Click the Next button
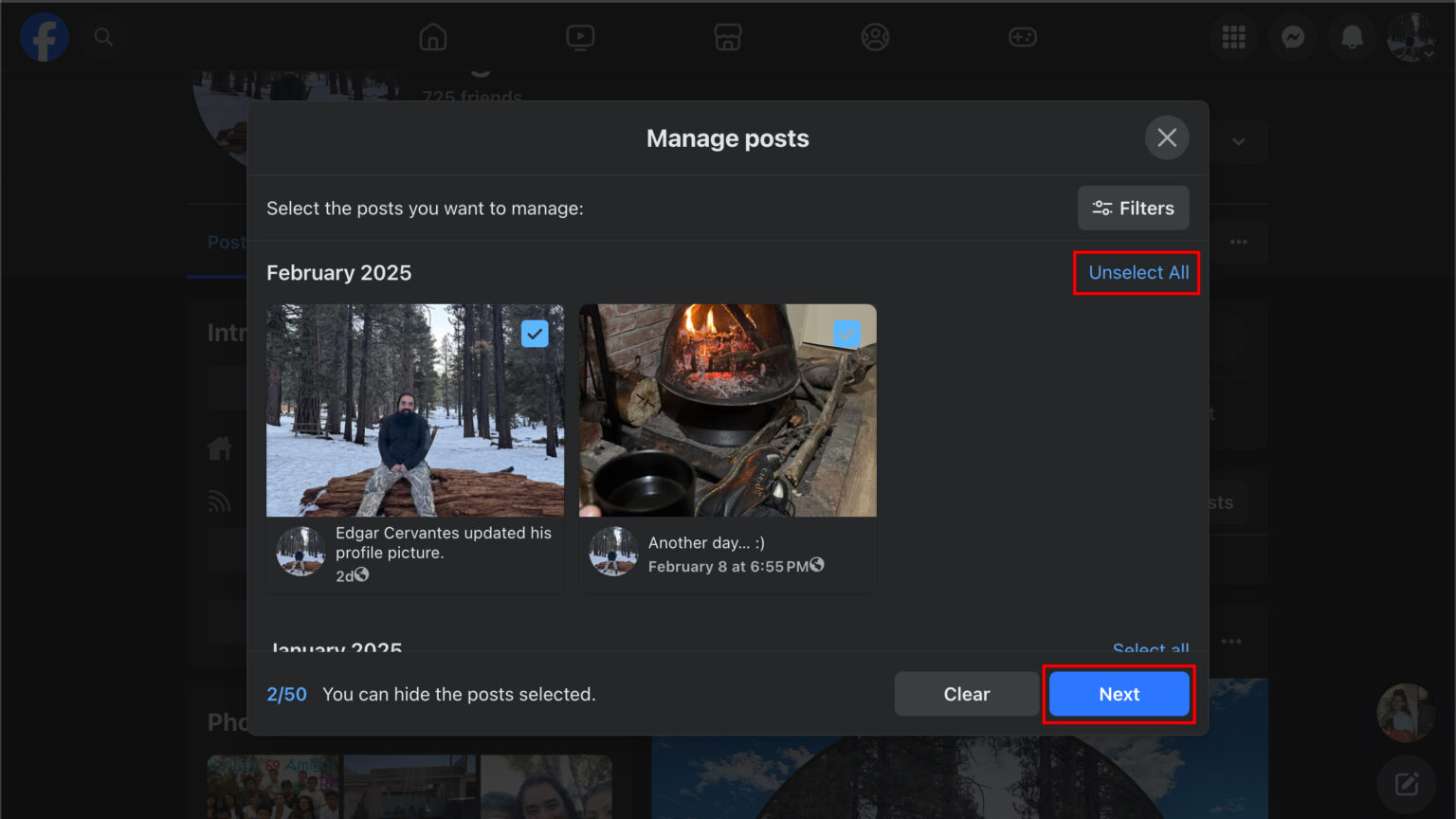 click(1119, 694)
